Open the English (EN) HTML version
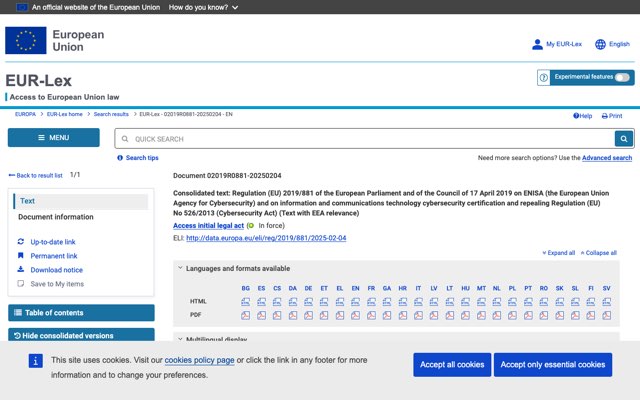 (x=356, y=302)
